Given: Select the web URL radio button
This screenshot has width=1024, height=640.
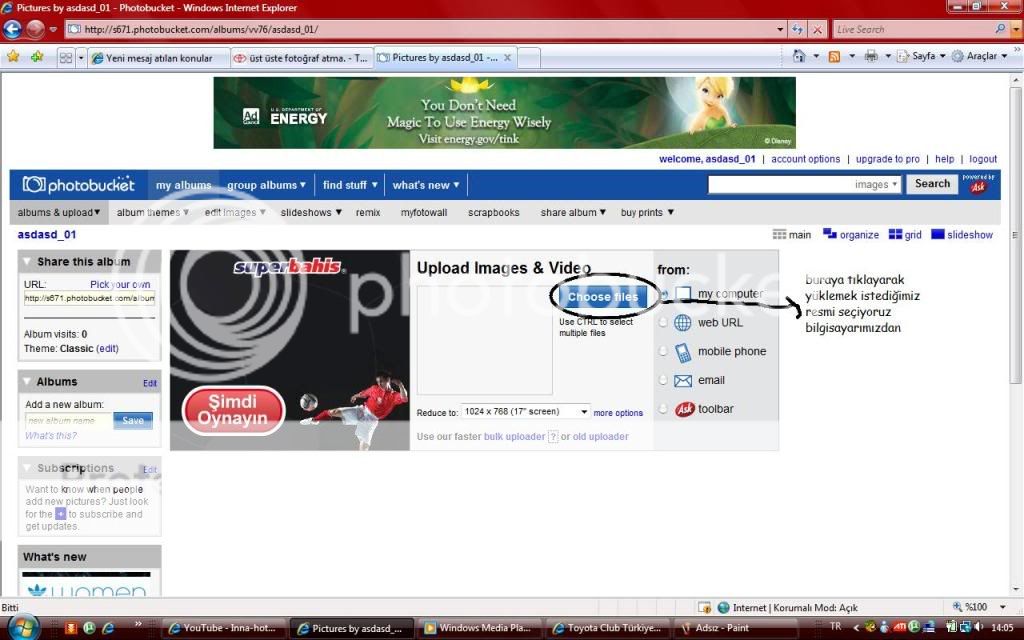Looking at the screenshot, I should (x=663, y=322).
